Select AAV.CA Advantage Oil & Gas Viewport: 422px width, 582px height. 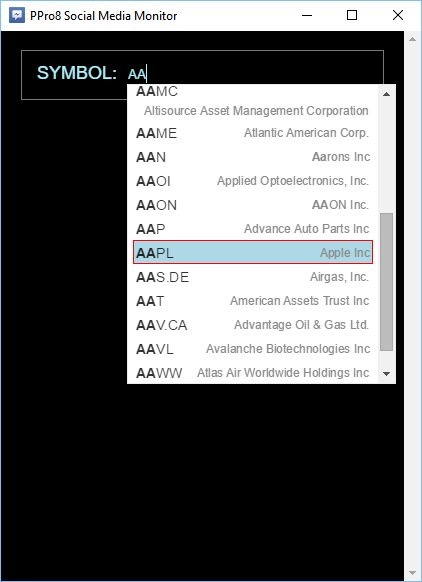point(253,325)
